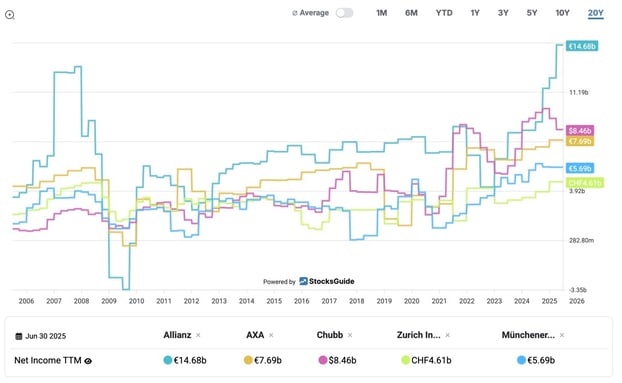Select the 20Y time range
The height and width of the screenshot is (383, 622).
595,13
